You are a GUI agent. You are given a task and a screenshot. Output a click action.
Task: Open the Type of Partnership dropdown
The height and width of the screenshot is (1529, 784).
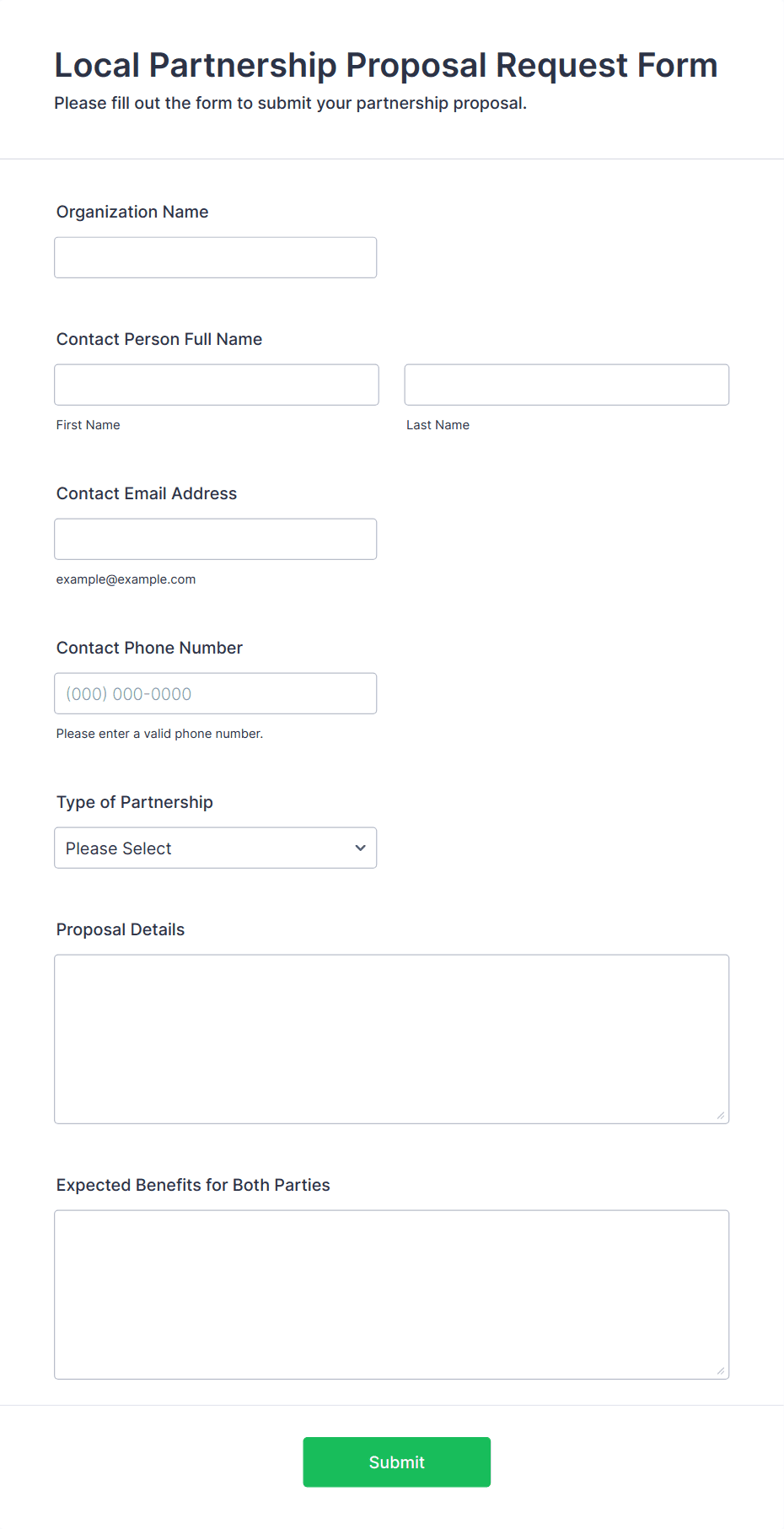click(215, 848)
